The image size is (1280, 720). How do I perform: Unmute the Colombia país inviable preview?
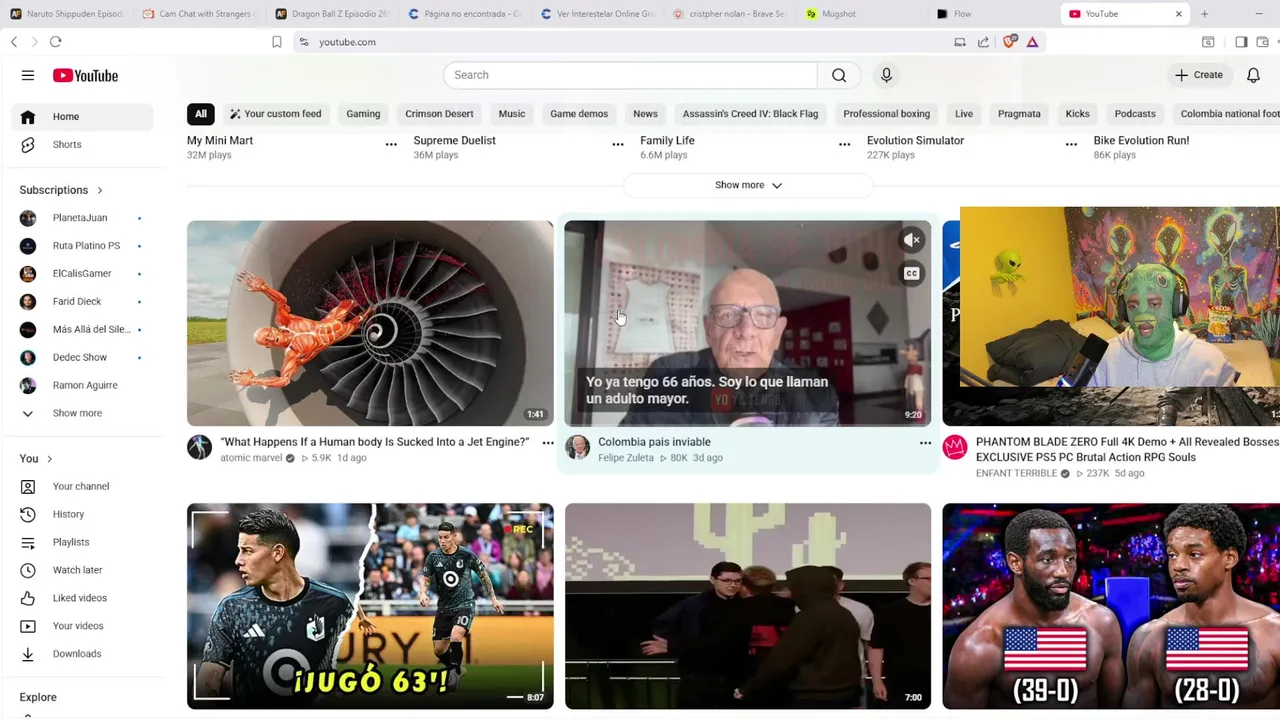[x=912, y=240]
